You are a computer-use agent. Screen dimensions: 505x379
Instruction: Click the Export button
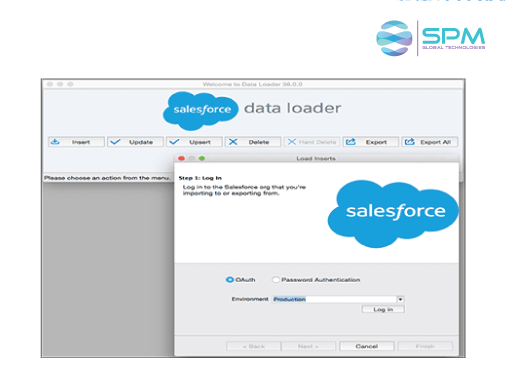tap(370, 142)
